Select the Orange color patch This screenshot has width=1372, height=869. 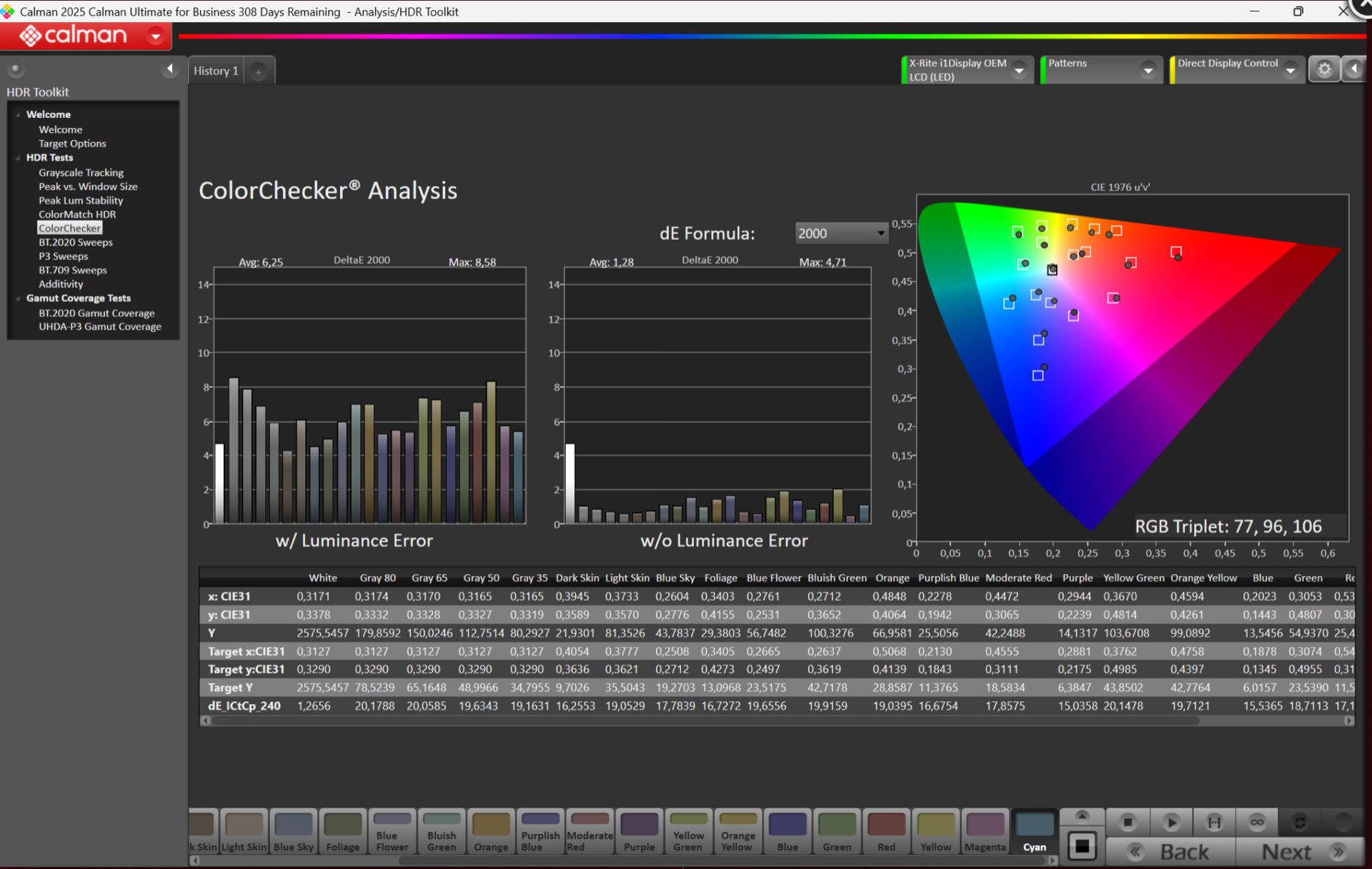491,832
